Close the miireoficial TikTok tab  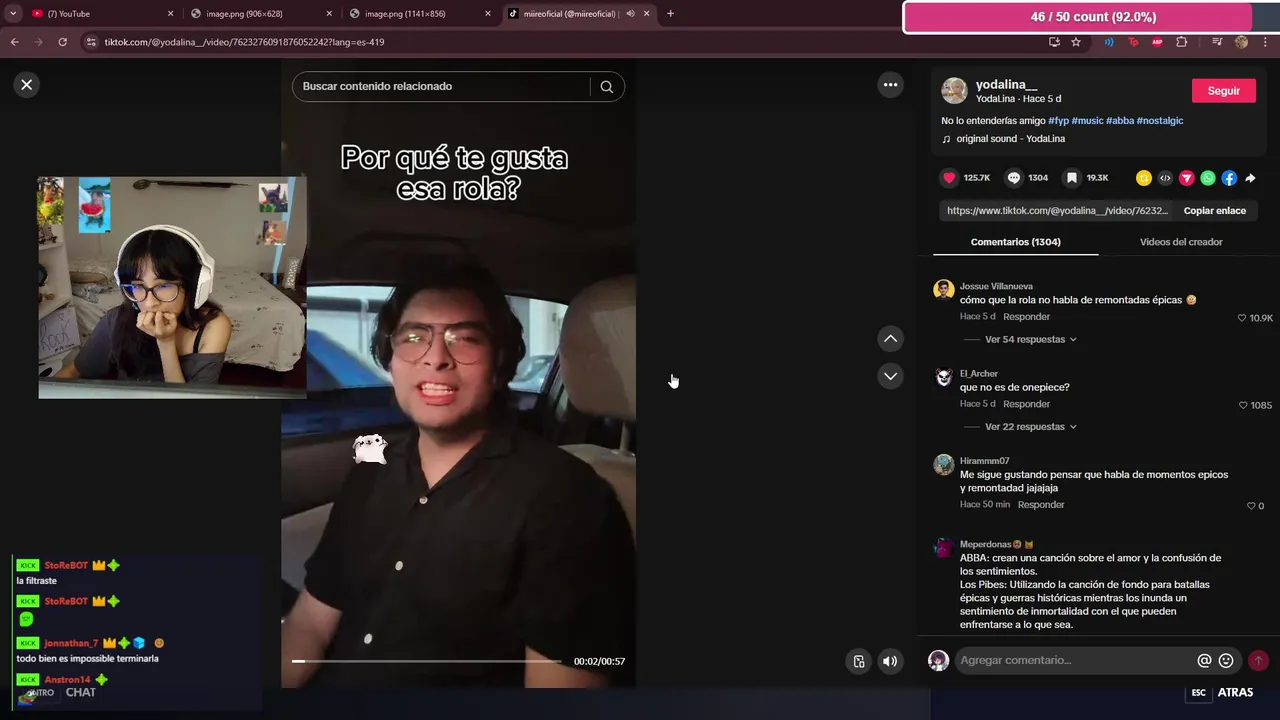(646, 14)
